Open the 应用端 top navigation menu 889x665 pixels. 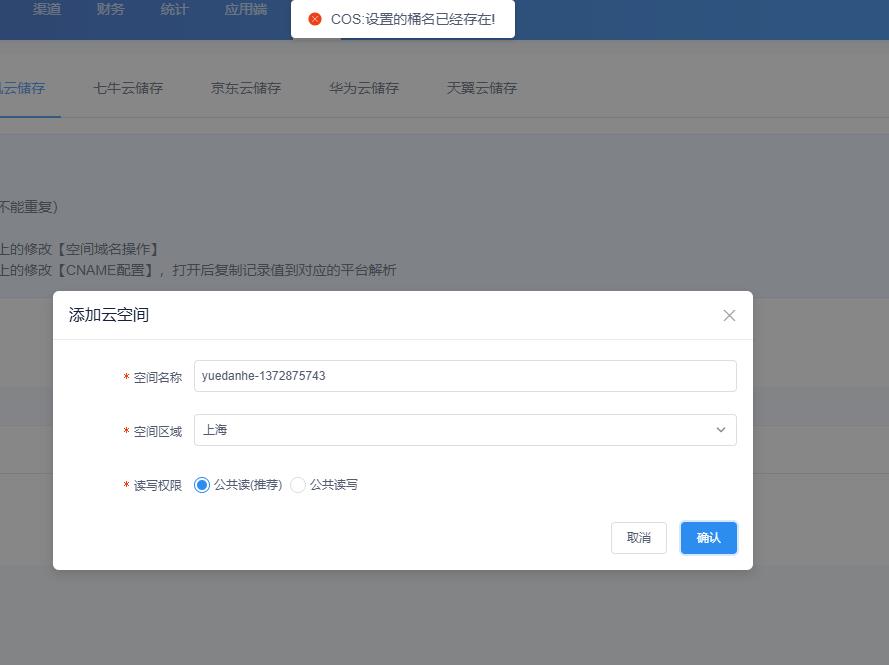click(246, 10)
